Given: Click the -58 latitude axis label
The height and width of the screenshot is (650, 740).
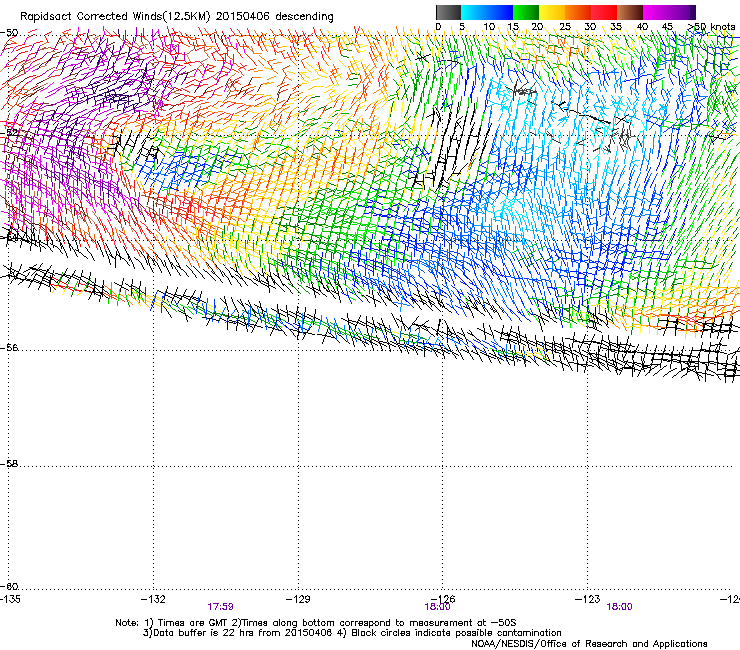Looking at the screenshot, I should 9,464.
